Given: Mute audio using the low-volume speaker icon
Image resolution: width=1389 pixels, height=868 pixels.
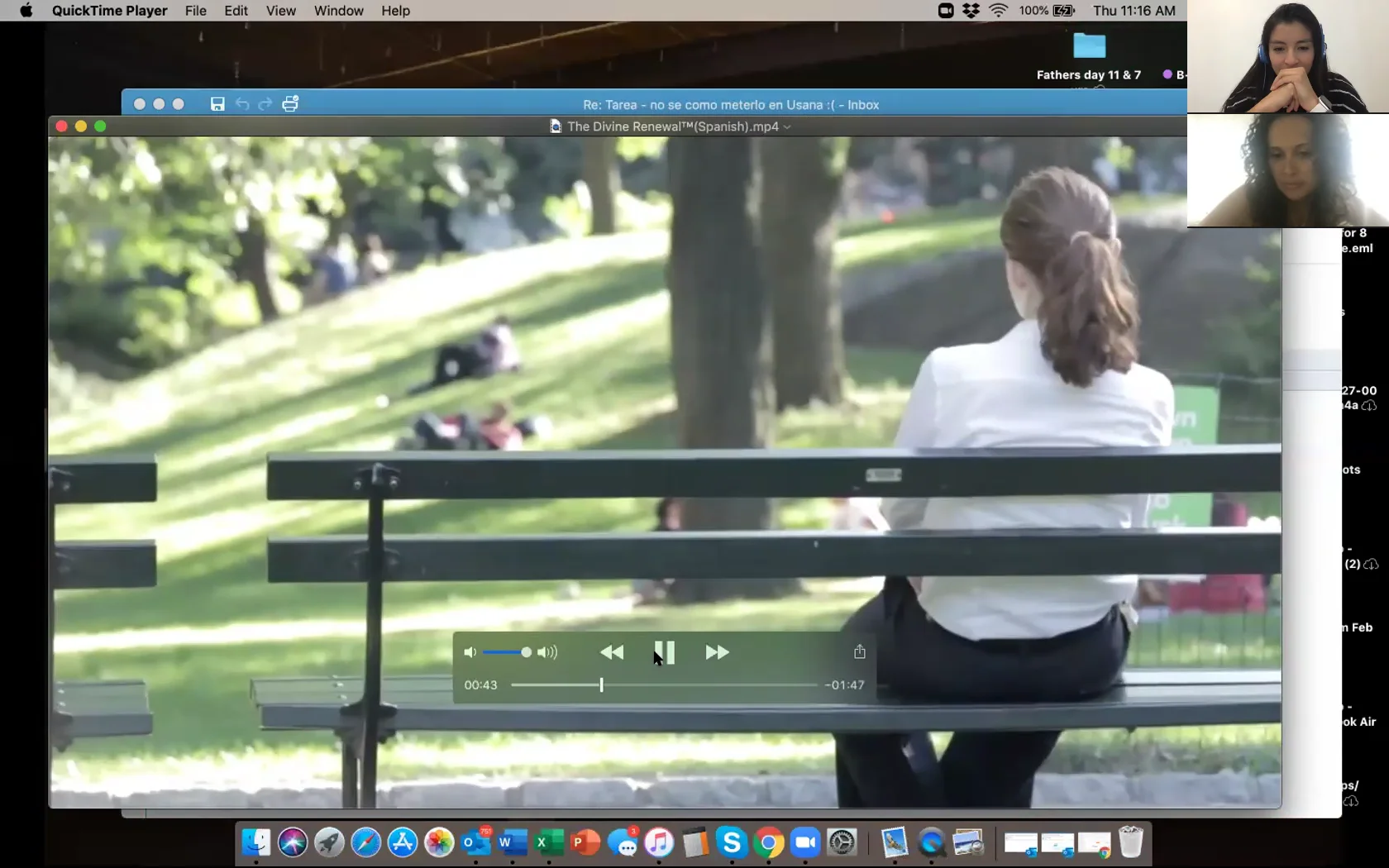Looking at the screenshot, I should tap(470, 652).
